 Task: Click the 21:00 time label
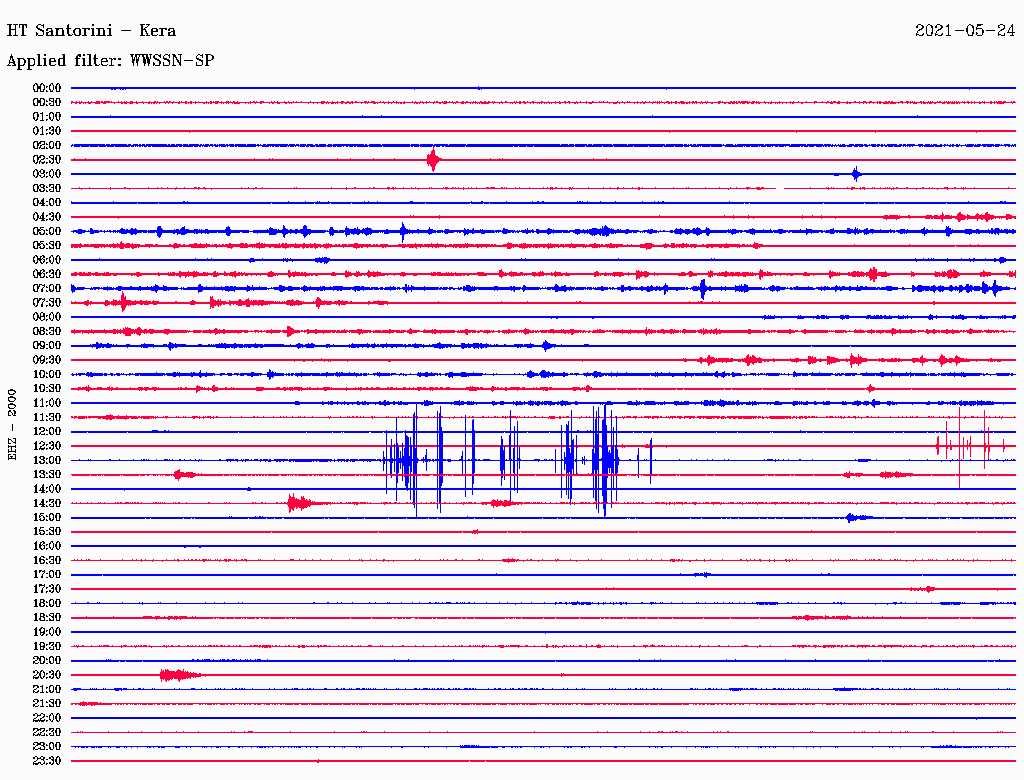click(x=47, y=690)
